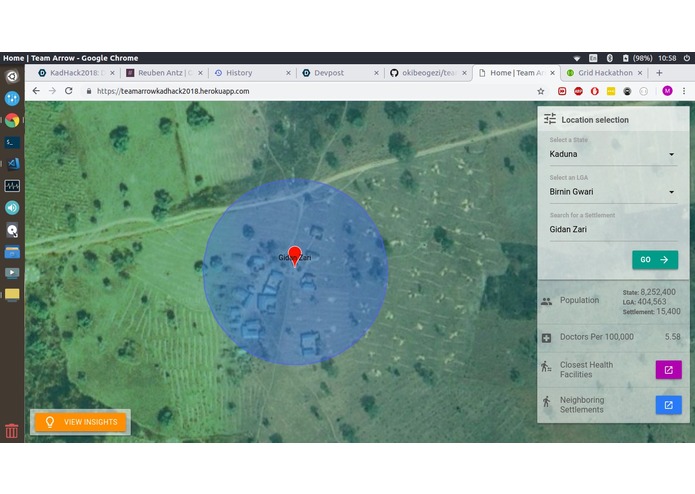Switch to the Grid Hackathon tab
Viewport: 695px width, 494px height.
[x=605, y=73]
